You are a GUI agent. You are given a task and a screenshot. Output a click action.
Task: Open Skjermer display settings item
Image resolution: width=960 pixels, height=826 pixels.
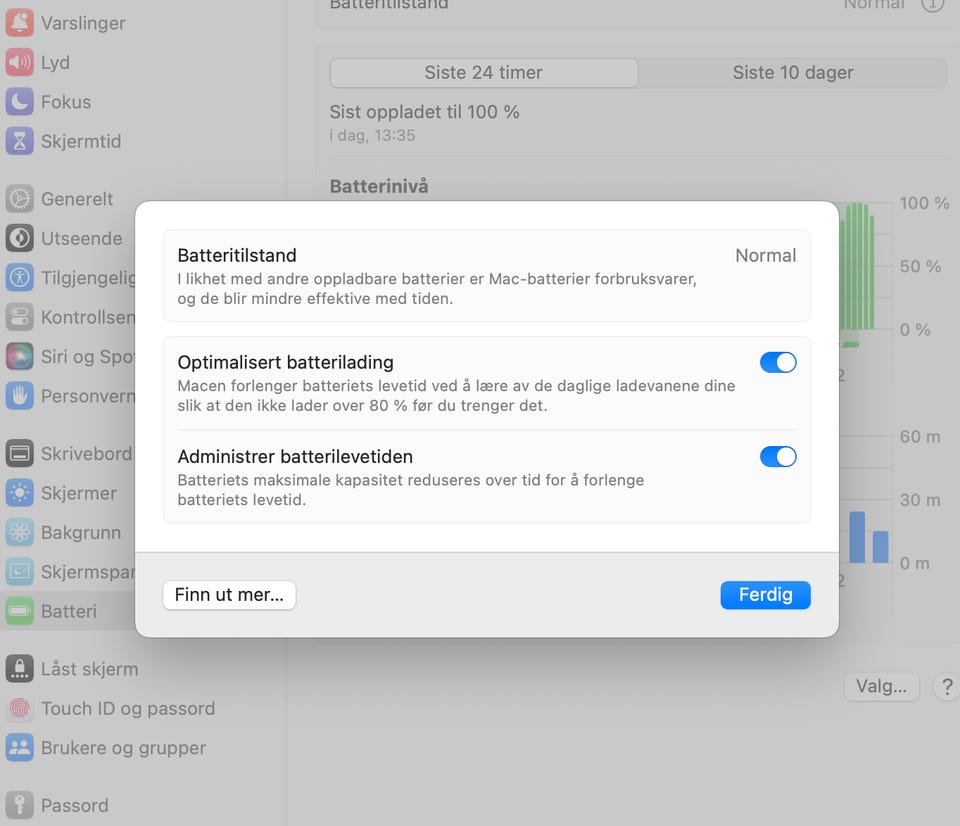pos(68,493)
